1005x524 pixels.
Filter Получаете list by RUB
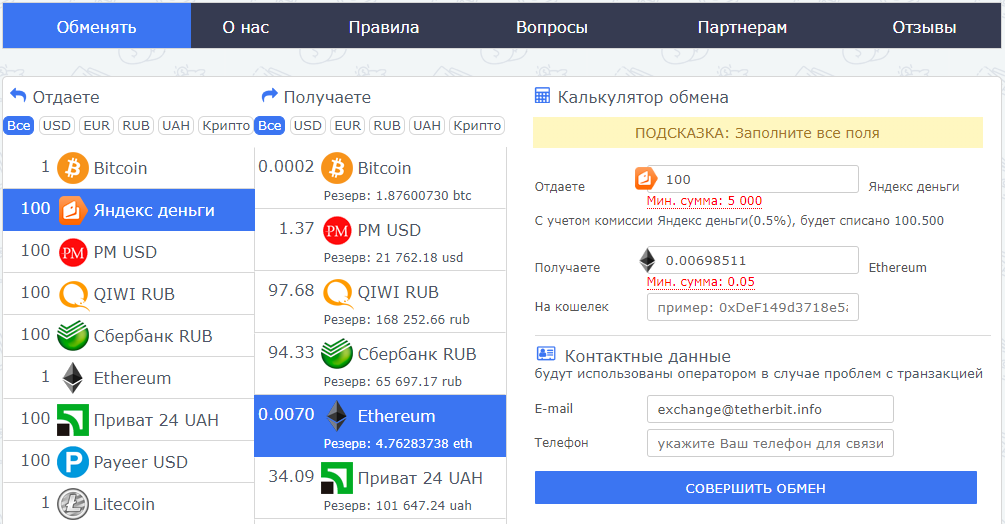(x=387, y=126)
